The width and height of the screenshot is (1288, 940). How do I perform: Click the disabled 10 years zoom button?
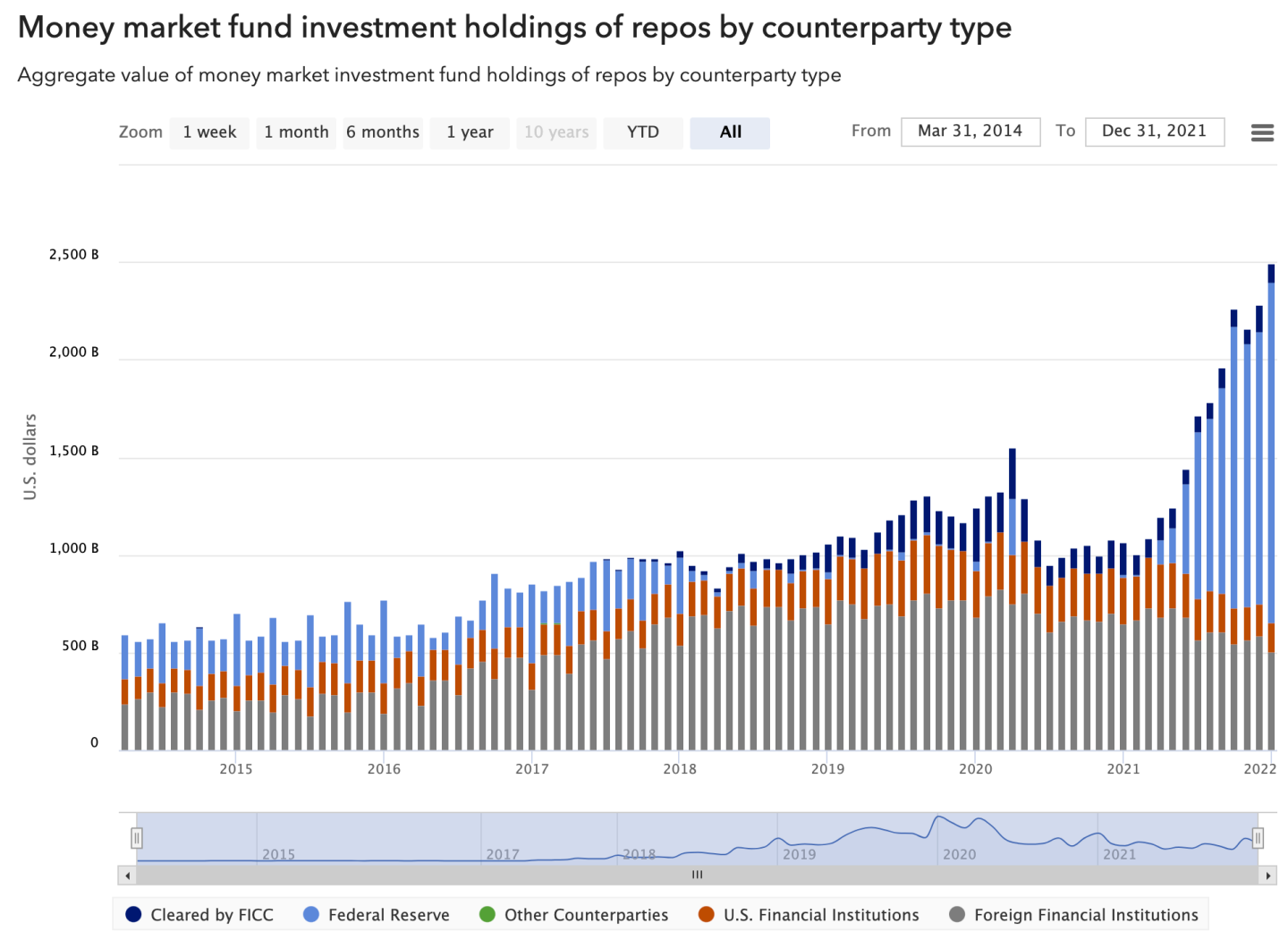click(556, 132)
